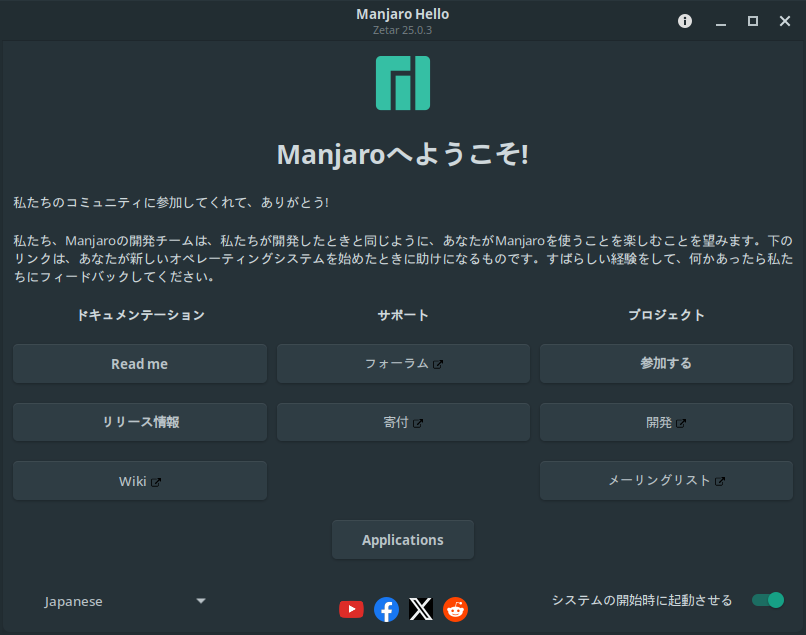The height and width of the screenshot is (635, 806).
Task: Minimize the Manjaro Hello window
Action: (721, 21)
